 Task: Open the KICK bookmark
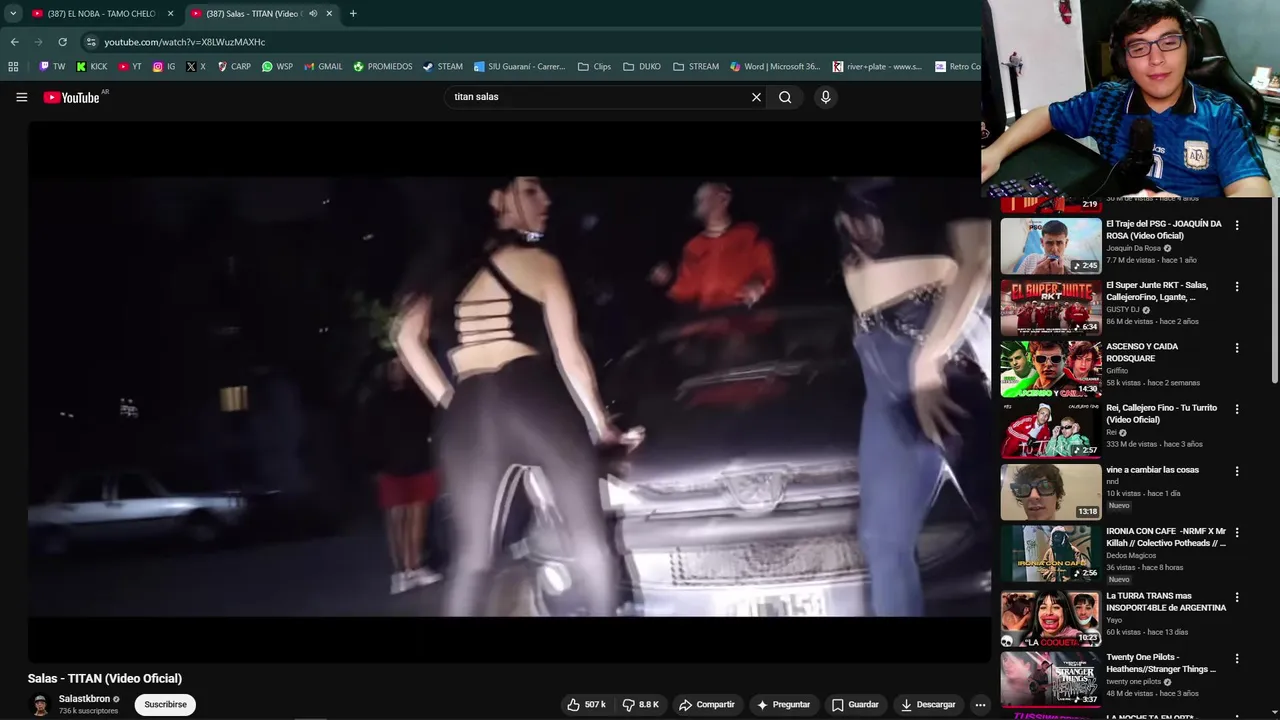click(91, 67)
